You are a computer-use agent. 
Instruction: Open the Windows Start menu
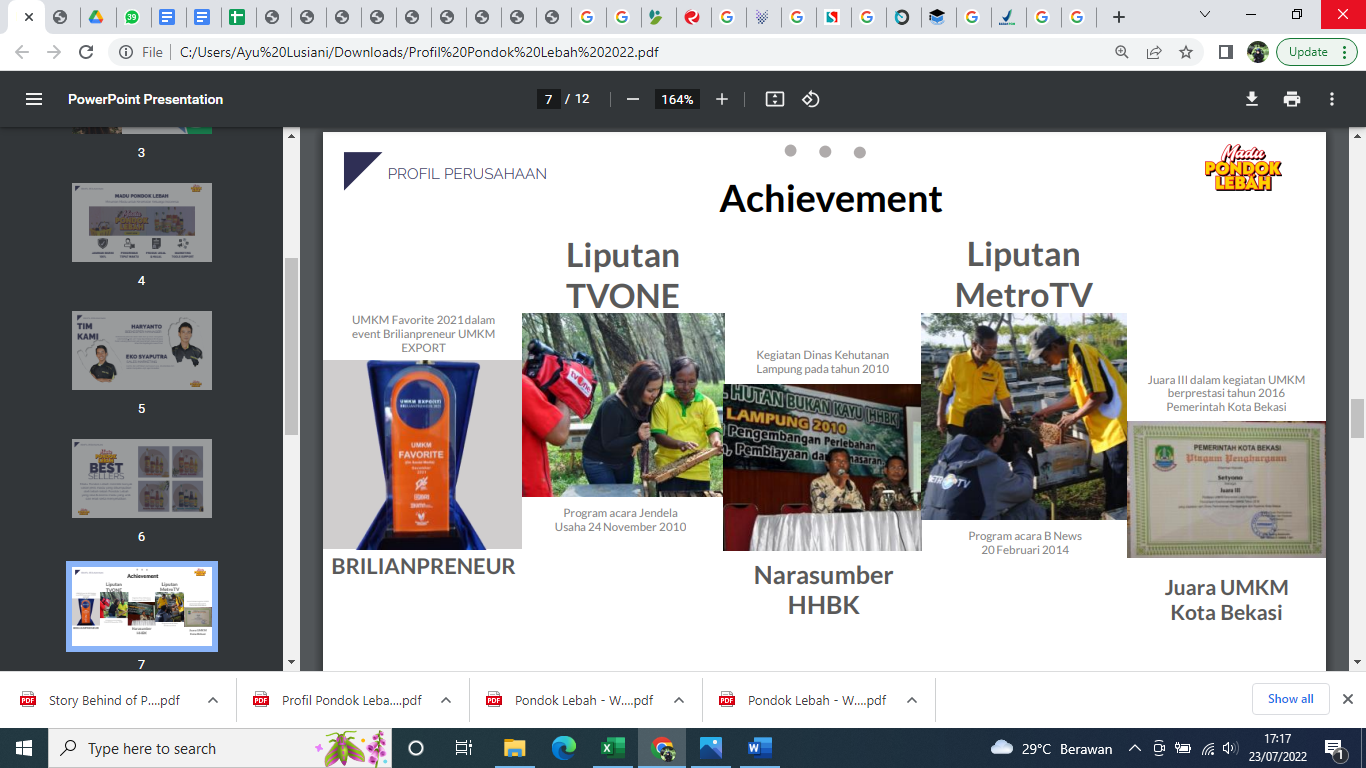coord(24,748)
